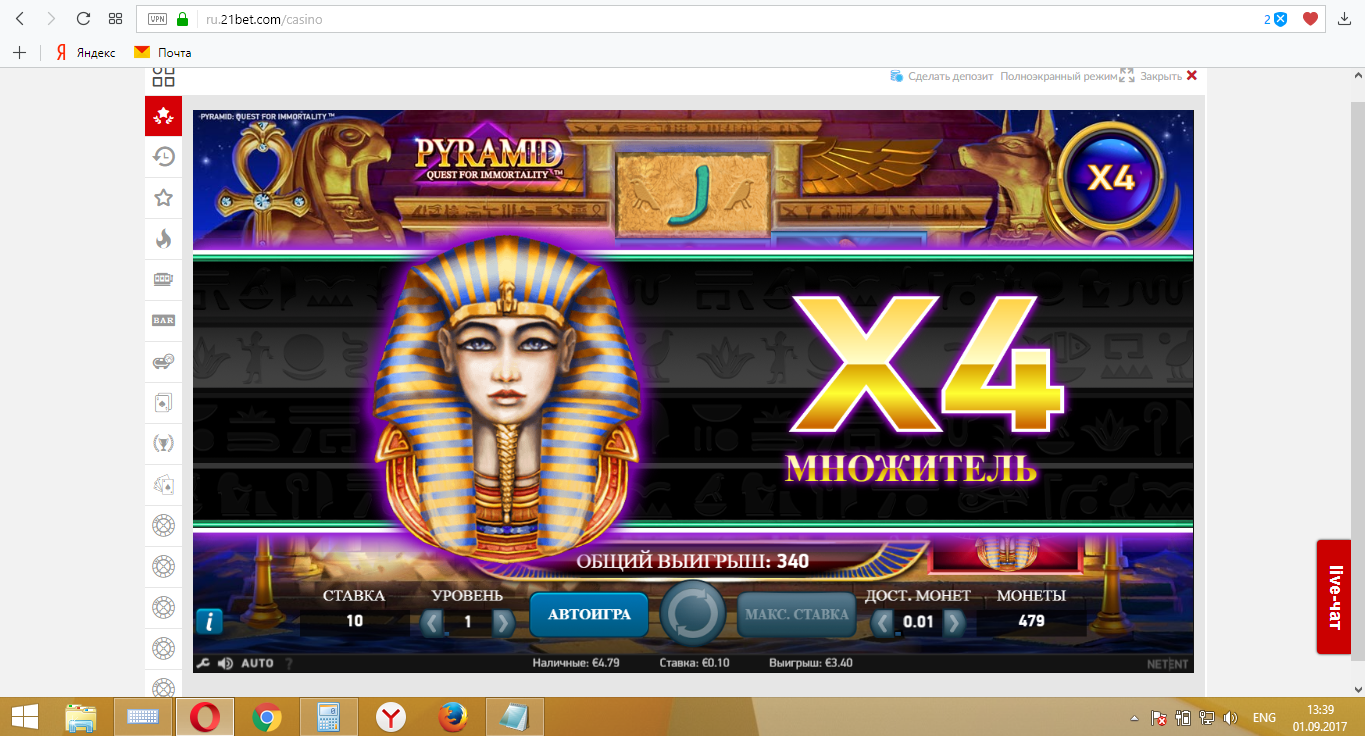
Task: Open the jackpot category icon below BAR
Action: pos(163,361)
